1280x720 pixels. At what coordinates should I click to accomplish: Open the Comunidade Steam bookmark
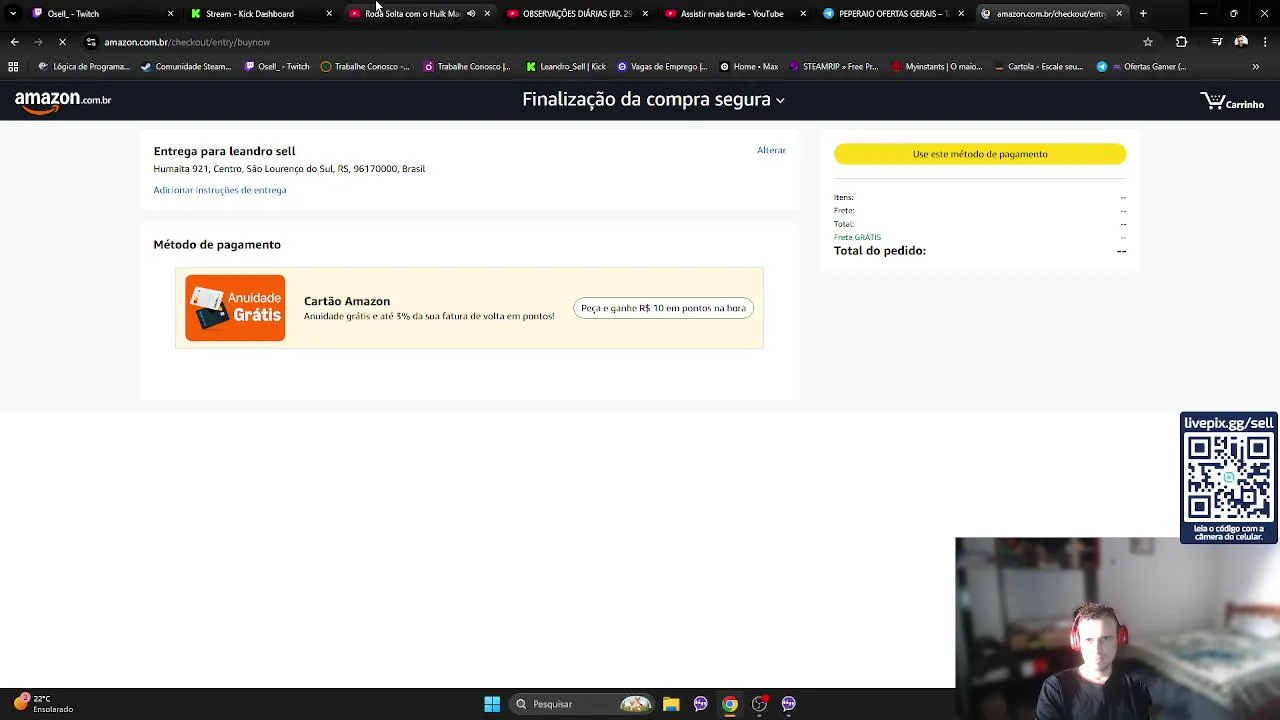point(187,67)
